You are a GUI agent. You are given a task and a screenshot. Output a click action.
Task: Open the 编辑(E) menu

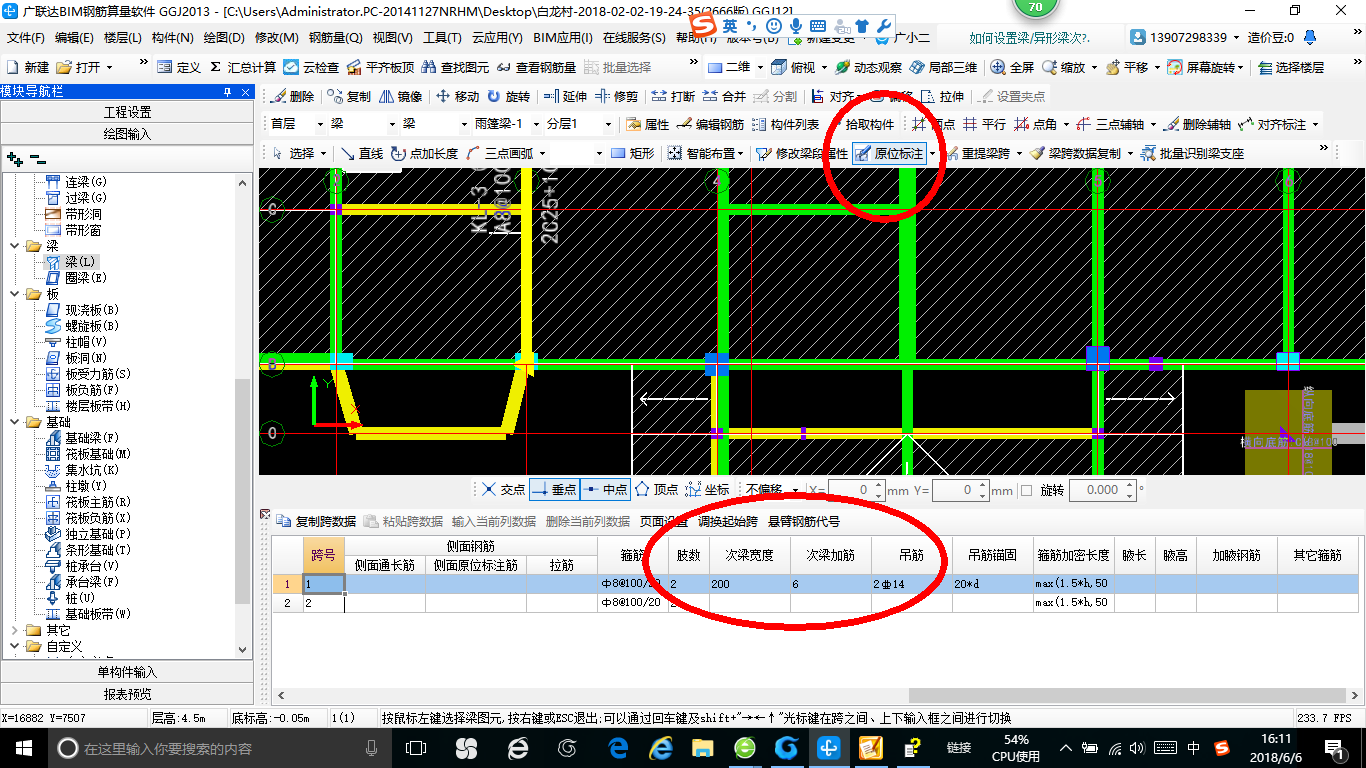[74, 38]
